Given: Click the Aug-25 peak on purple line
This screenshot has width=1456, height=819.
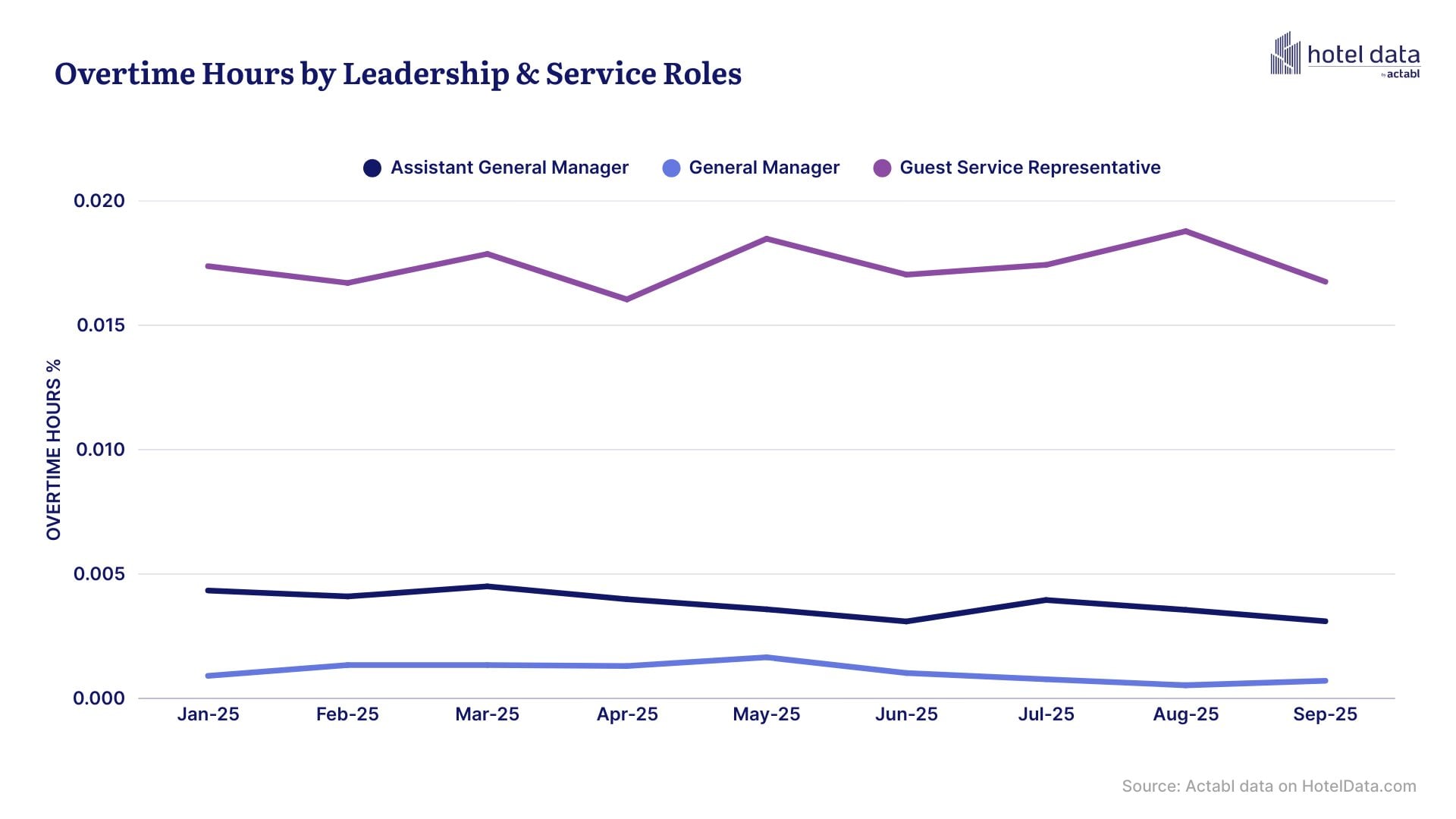Looking at the screenshot, I should point(1185,231).
